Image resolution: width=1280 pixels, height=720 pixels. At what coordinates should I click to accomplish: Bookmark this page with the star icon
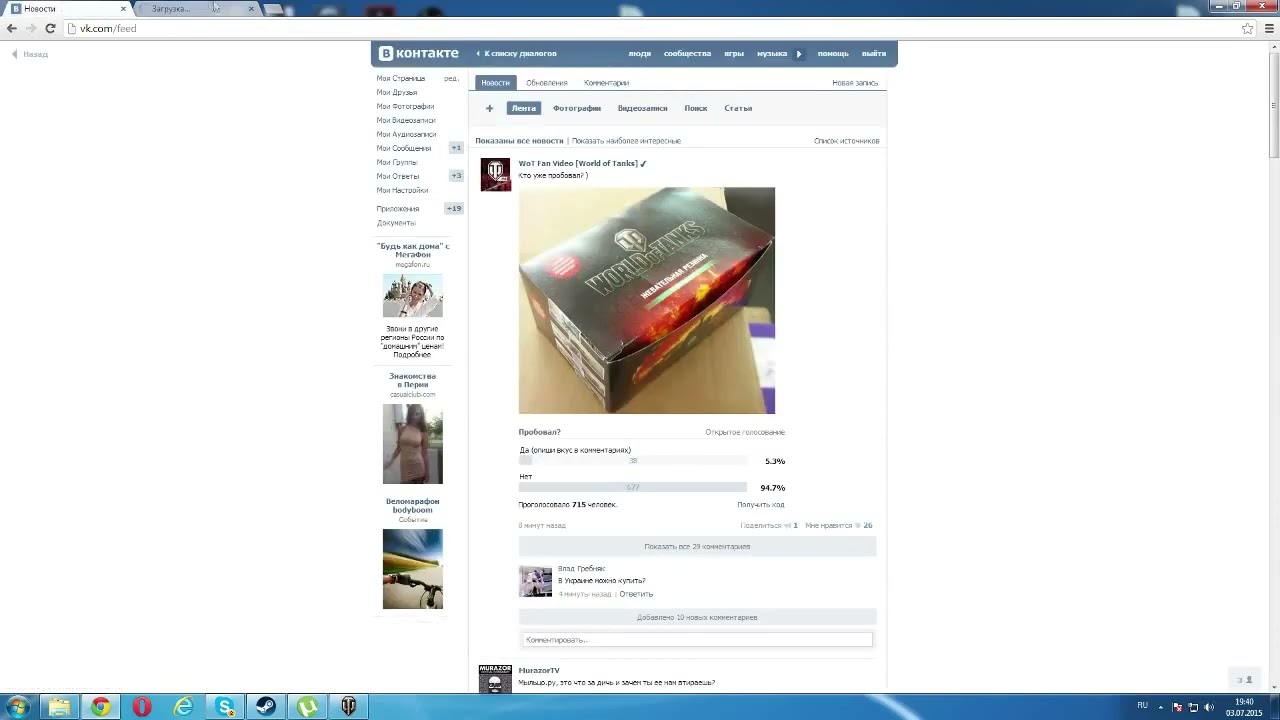click(x=1247, y=28)
